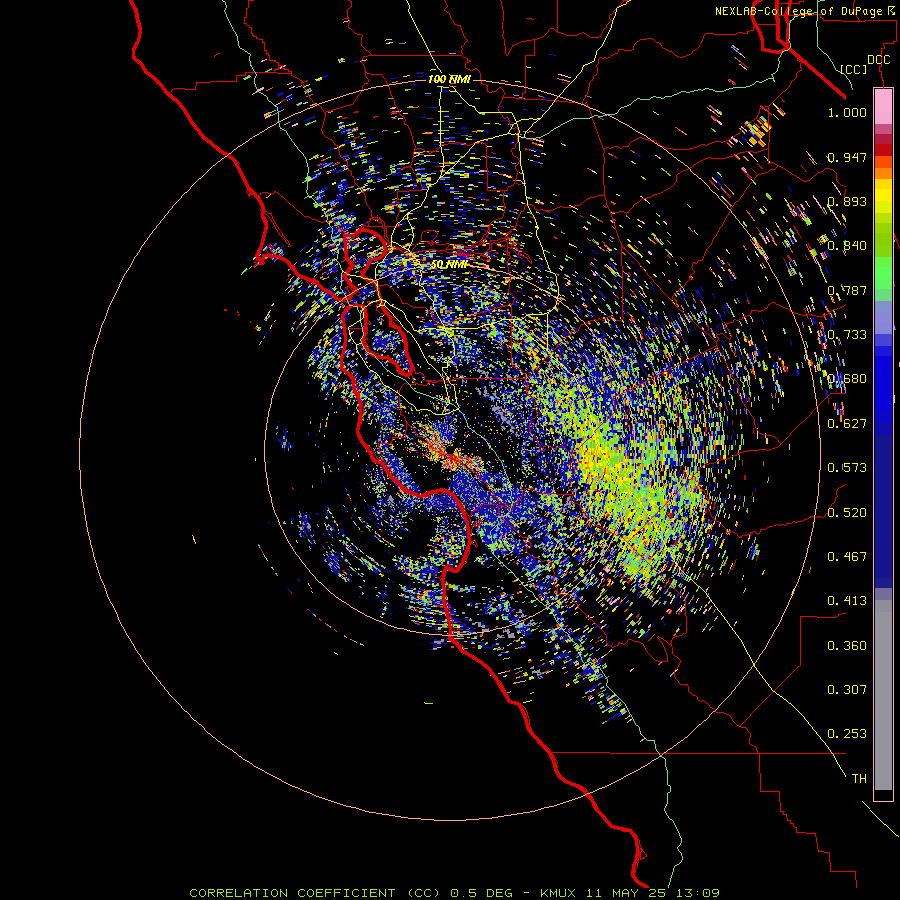Select the 0.253 scale value
This screenshot has width=900, height=900.
pyautogui.click(x=847, y=734)
